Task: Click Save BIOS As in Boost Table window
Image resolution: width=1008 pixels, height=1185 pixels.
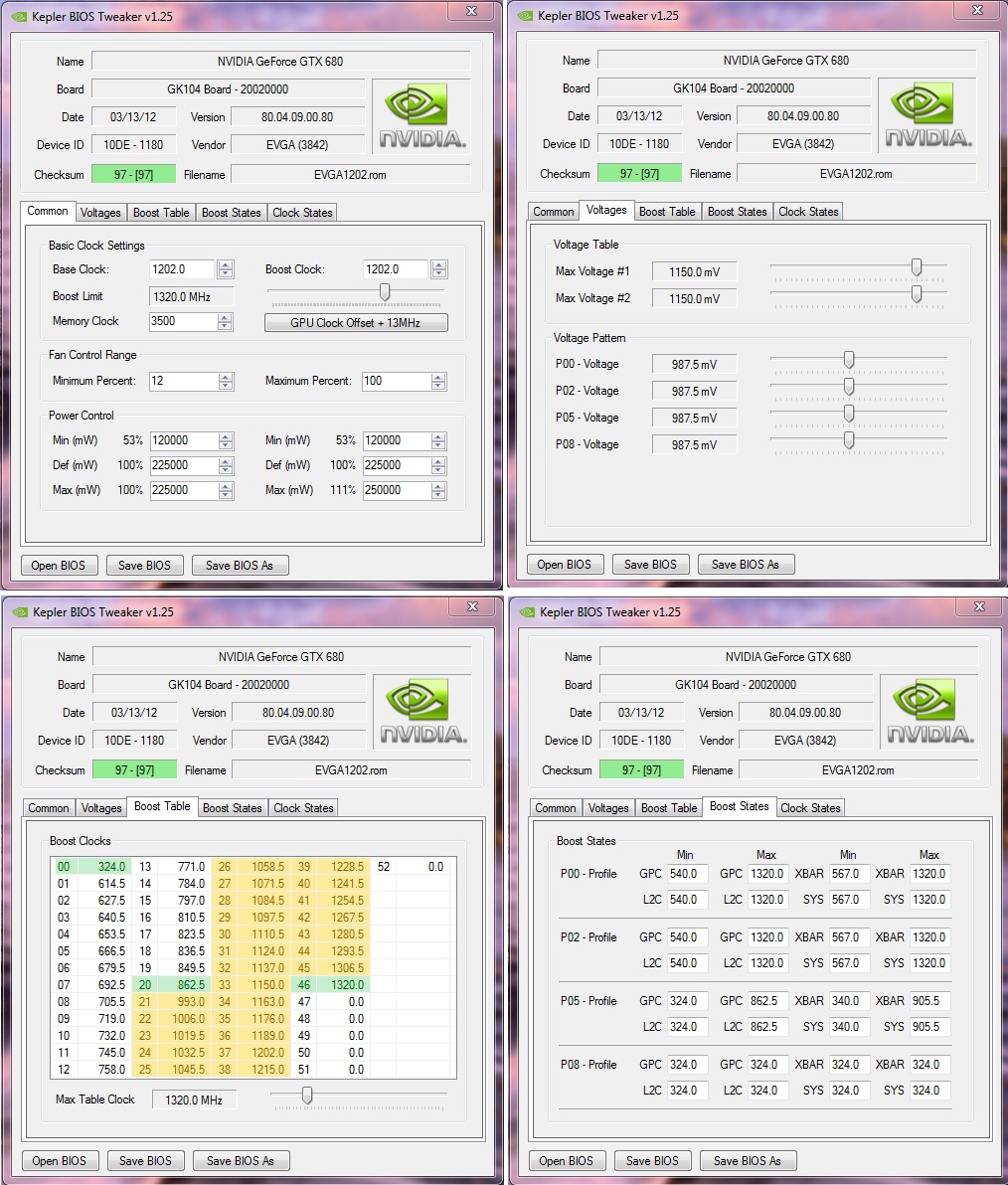Action: tap(241, 1161)
